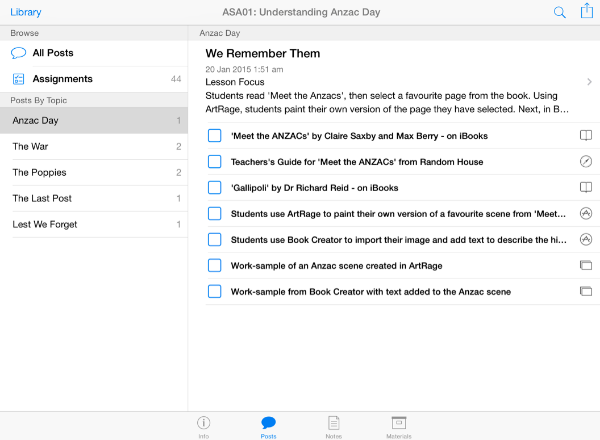This screenshot has width=600, height=440.
Task: Open the search magnifier icon
Action: pyautogui.click(x=559, y=12)
